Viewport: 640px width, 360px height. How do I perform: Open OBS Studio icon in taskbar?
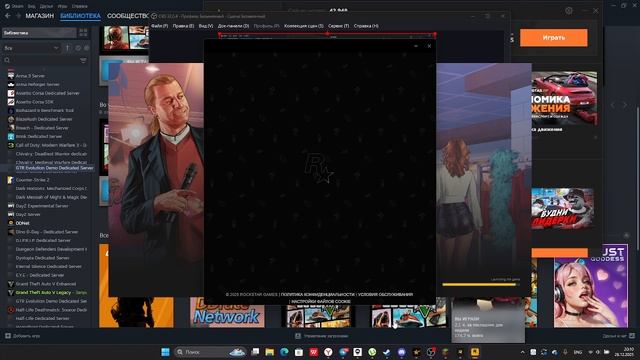[x=431, y=352]
